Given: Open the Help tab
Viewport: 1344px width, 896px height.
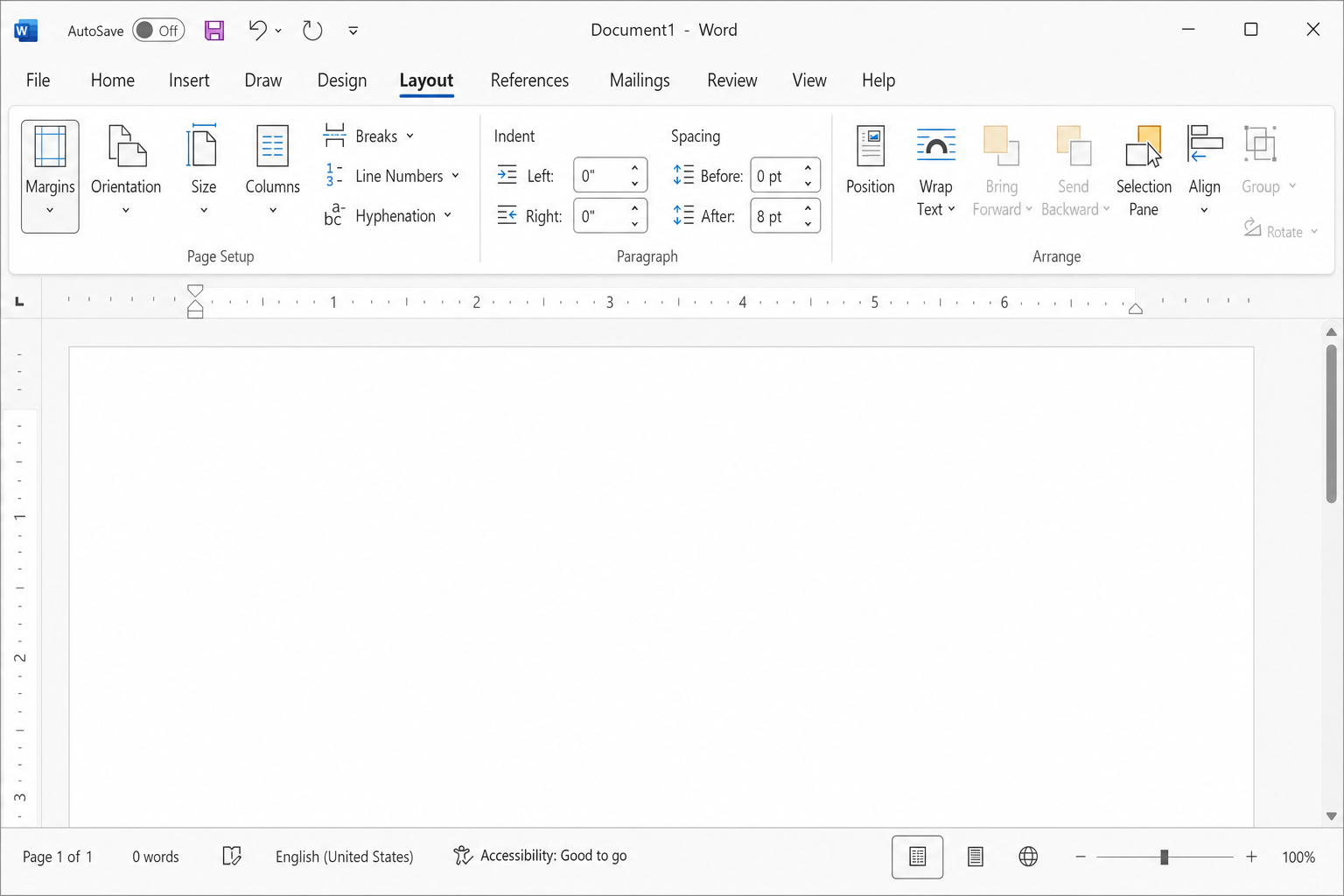Looking at the screenshot, I should (878, 80).
